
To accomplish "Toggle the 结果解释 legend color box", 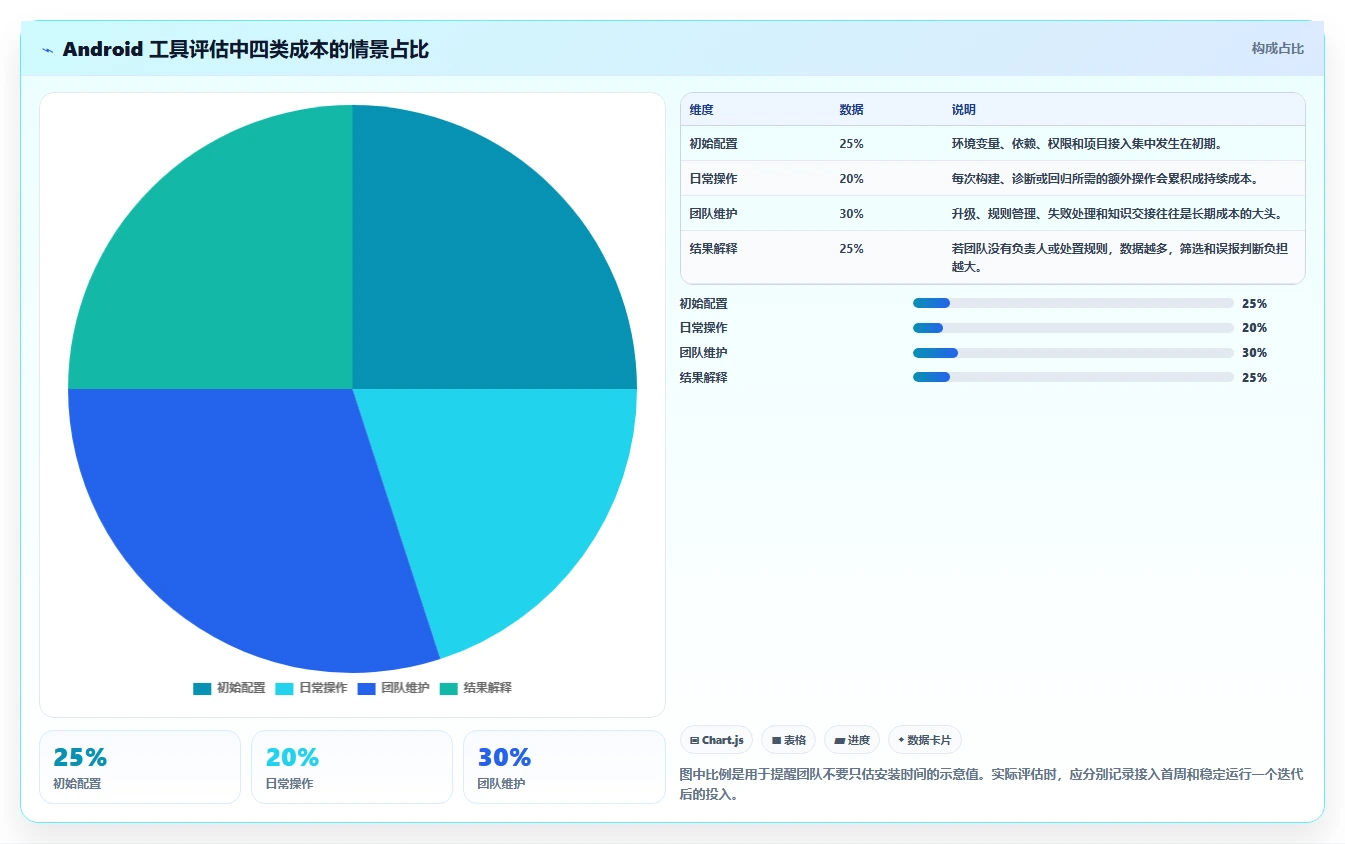I will pyautogui.click(x=448, y=689).
